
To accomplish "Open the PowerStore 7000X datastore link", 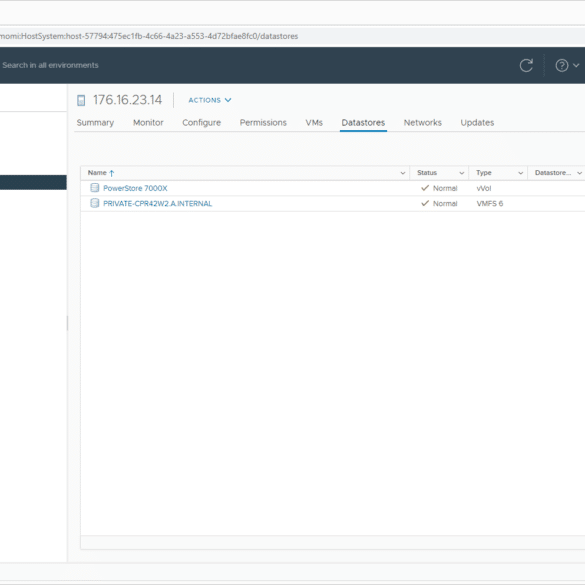I will tap(135, 188).
